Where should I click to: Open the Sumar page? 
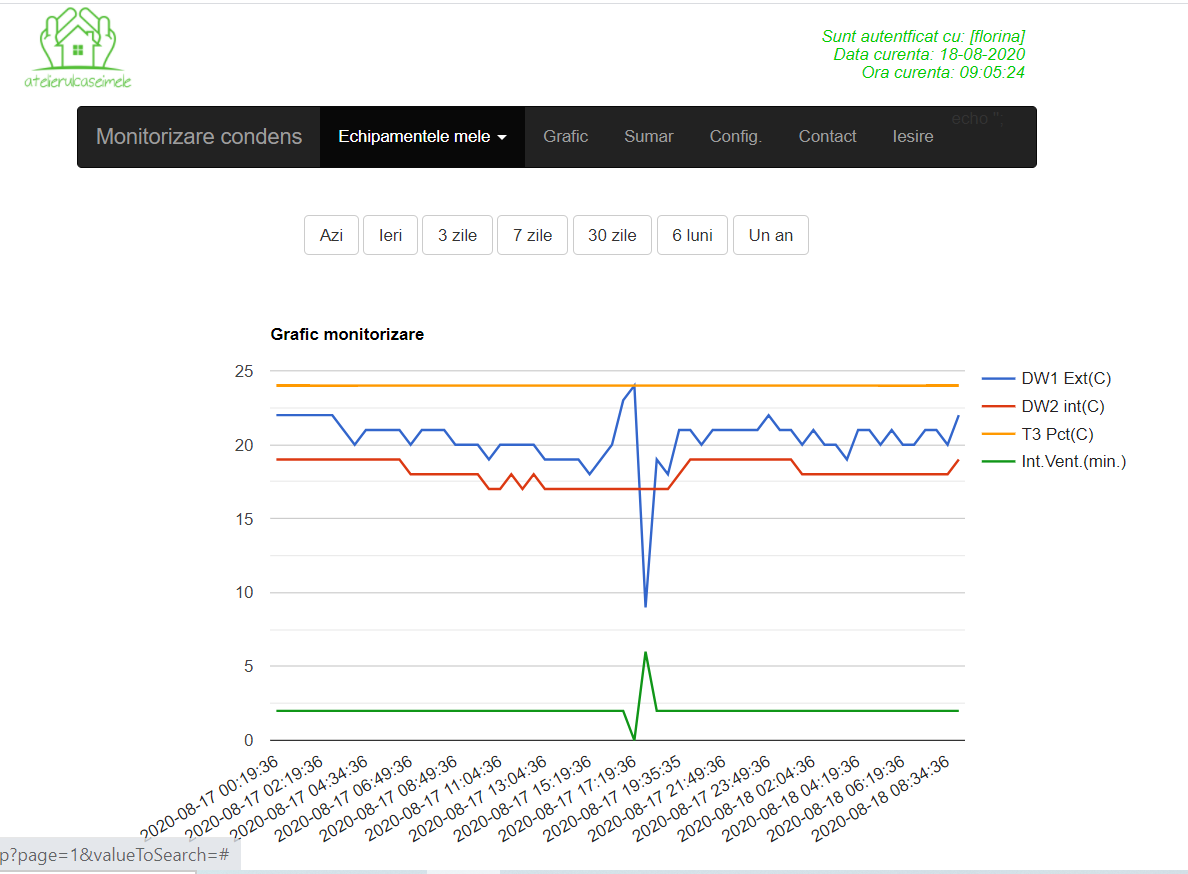click(x=649, y=137)
